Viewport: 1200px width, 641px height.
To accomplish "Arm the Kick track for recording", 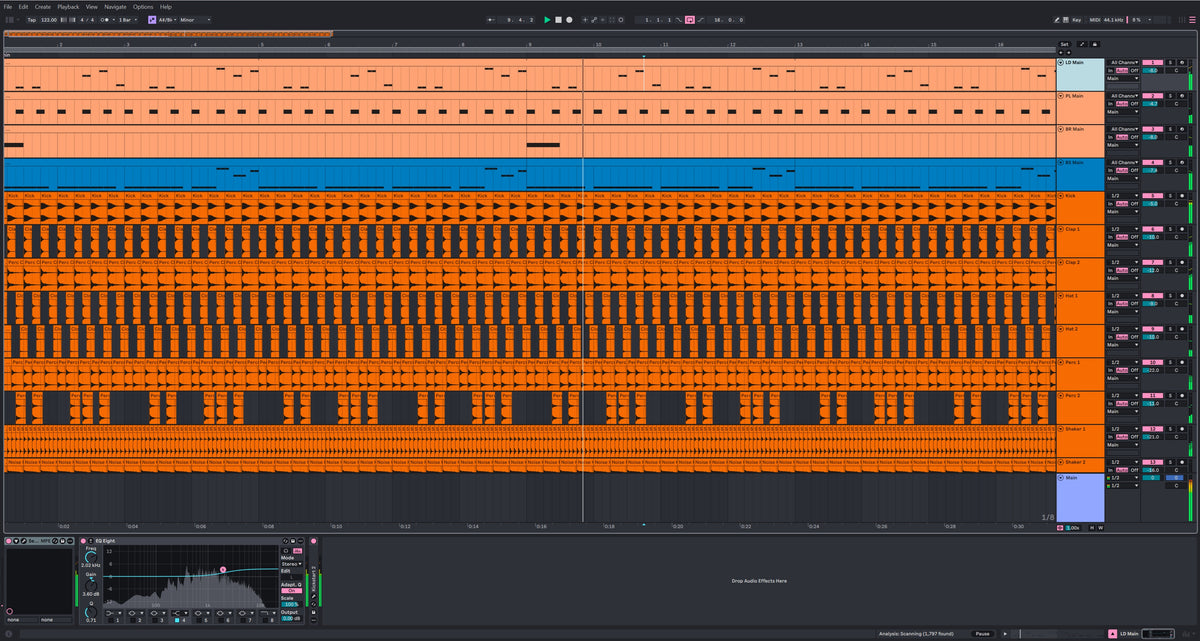I will click(1182, 195).
